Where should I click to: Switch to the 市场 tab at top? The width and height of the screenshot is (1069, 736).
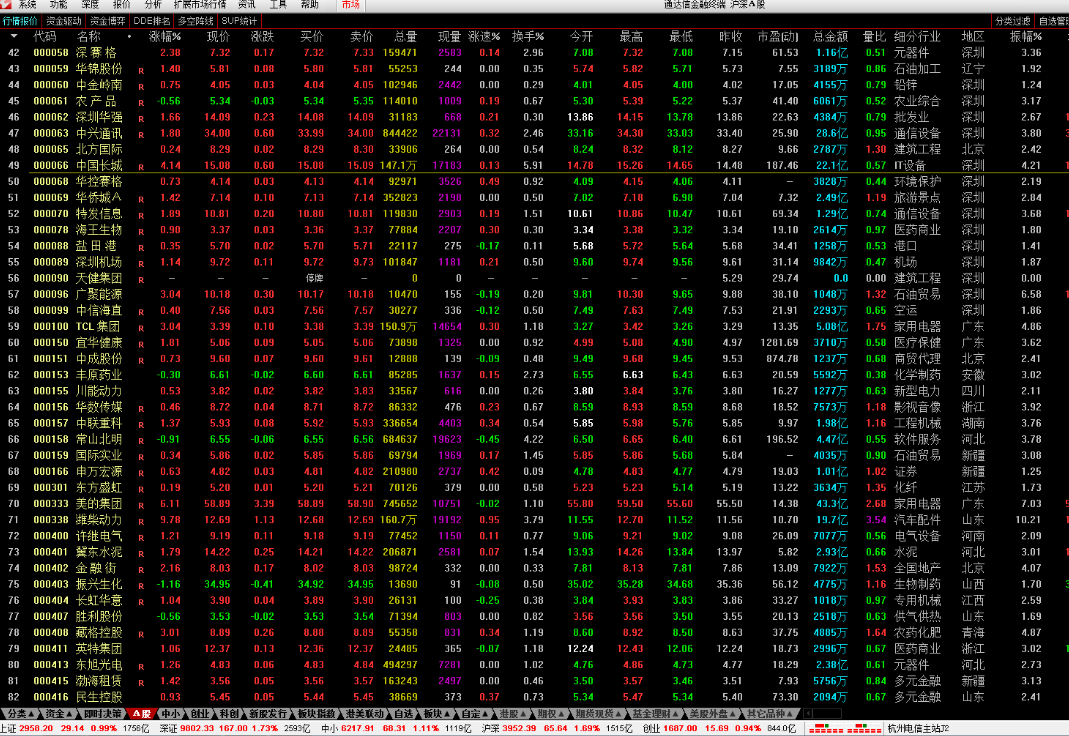[350, 5]
